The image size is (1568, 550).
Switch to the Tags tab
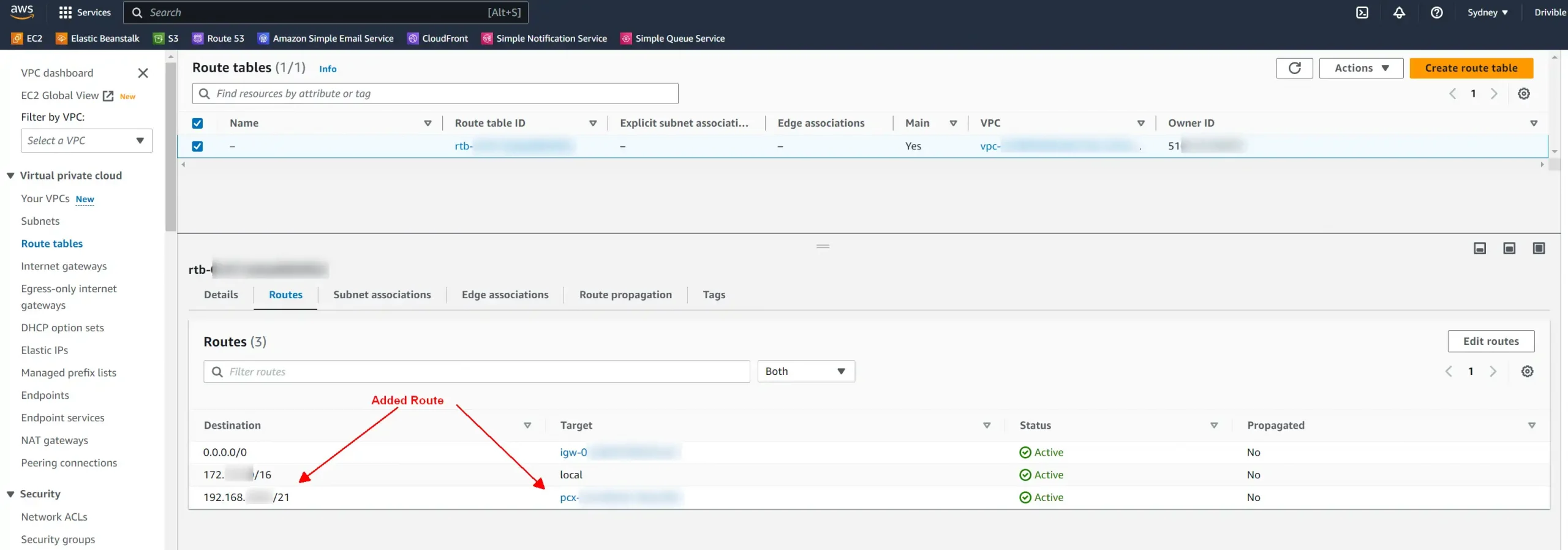(714, 295)
